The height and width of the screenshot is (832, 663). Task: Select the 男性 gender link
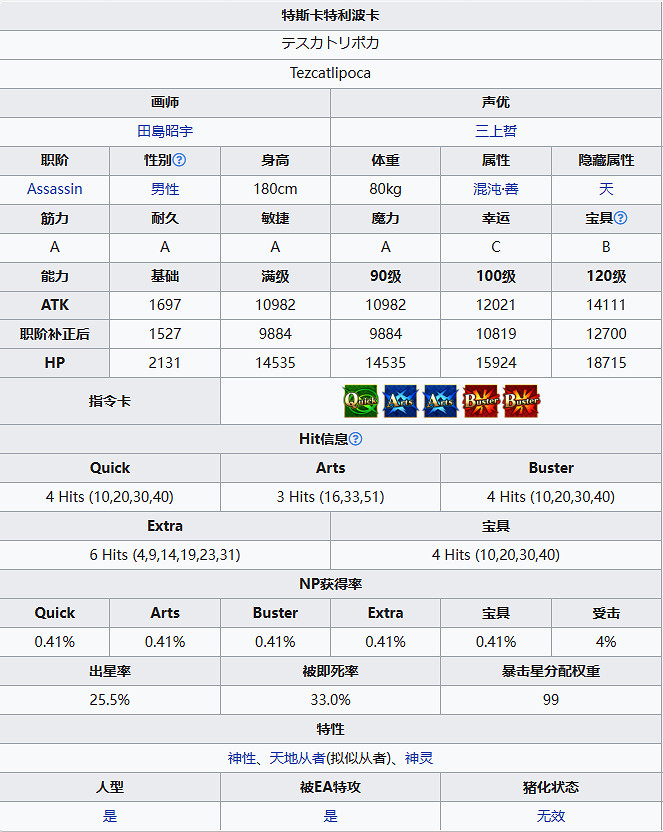click(165, 189)
